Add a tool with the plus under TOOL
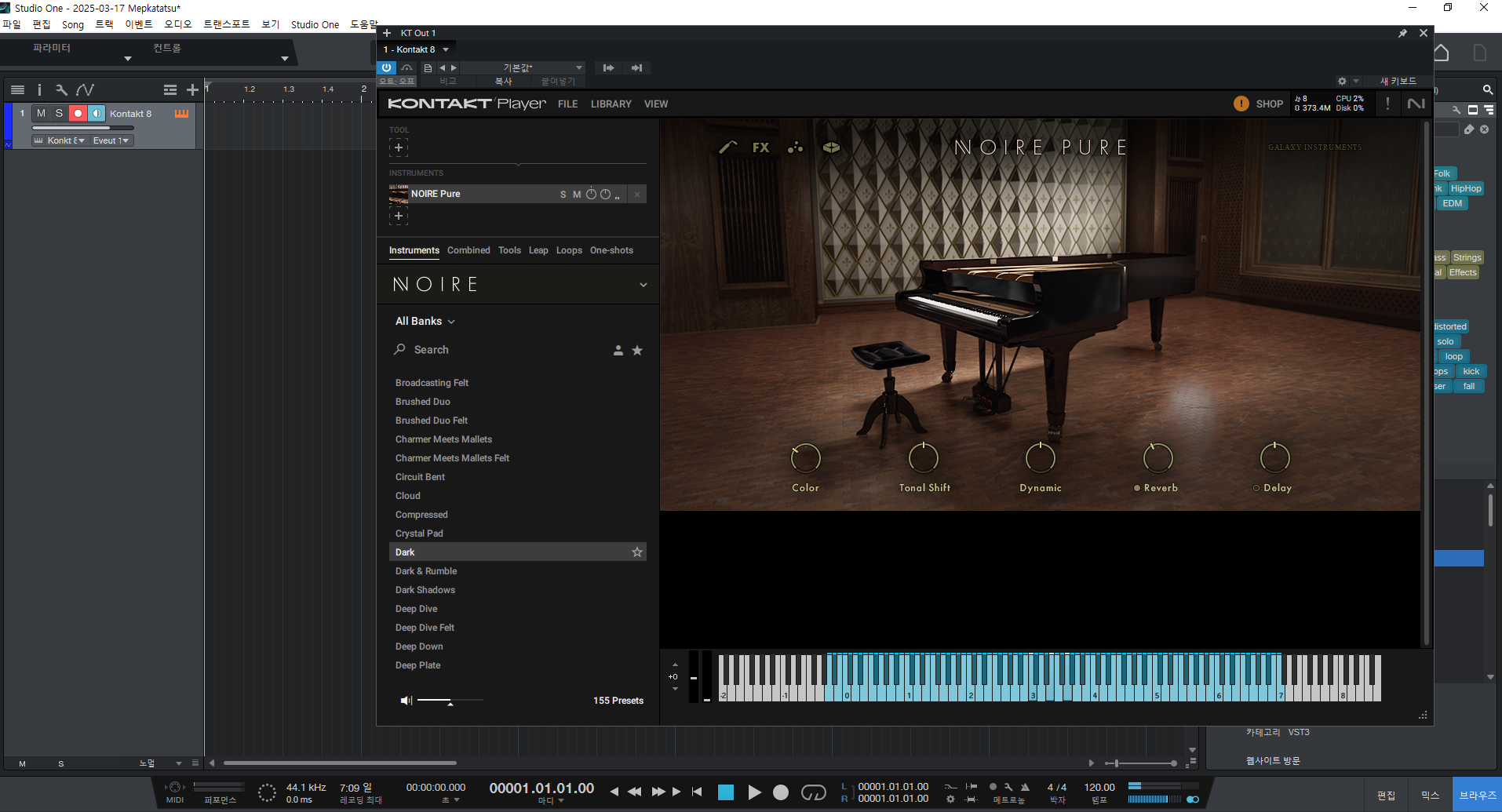 pyautogui.click(x=399, y=147)
